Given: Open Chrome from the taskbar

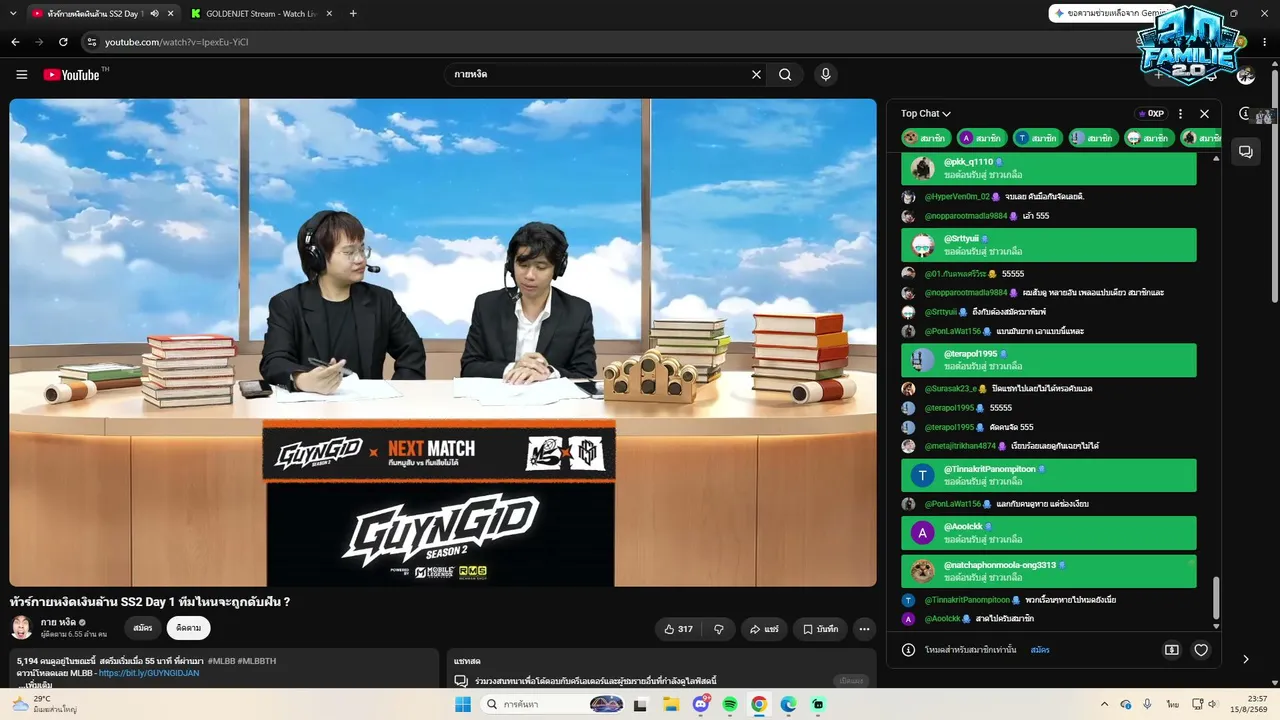Looking at the screenshot, I should (x=759, y=704).
